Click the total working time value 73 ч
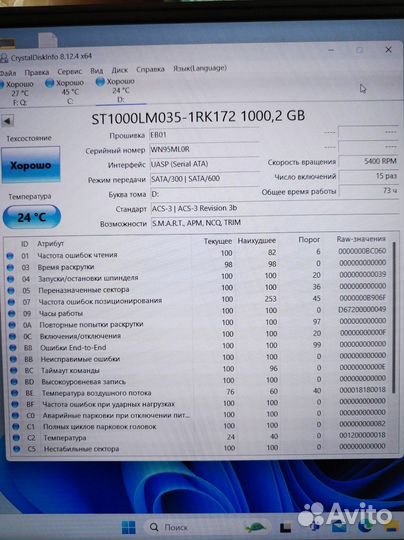 [x=368, y=190]
